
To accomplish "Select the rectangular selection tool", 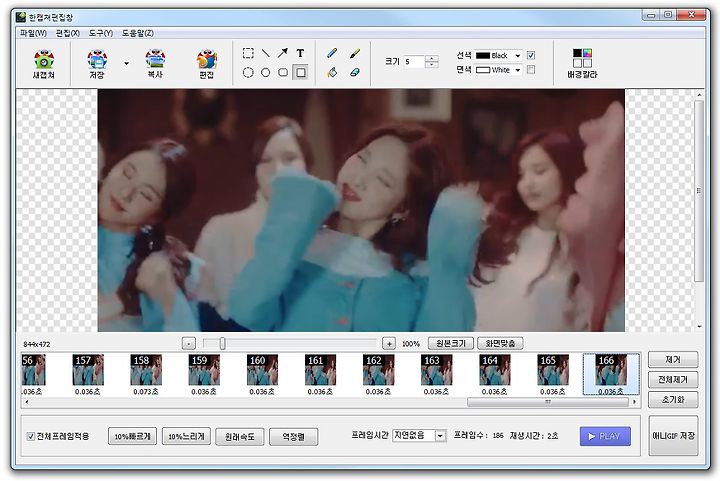I will pyautogui.click(x=248, y=53).
